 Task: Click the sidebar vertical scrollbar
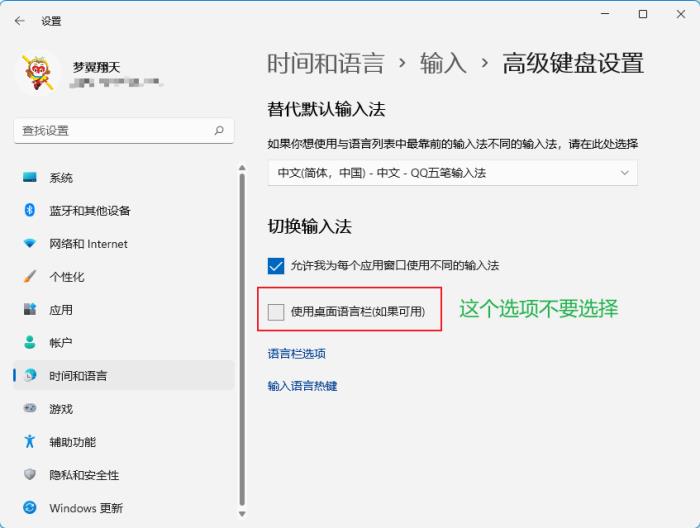241,340
